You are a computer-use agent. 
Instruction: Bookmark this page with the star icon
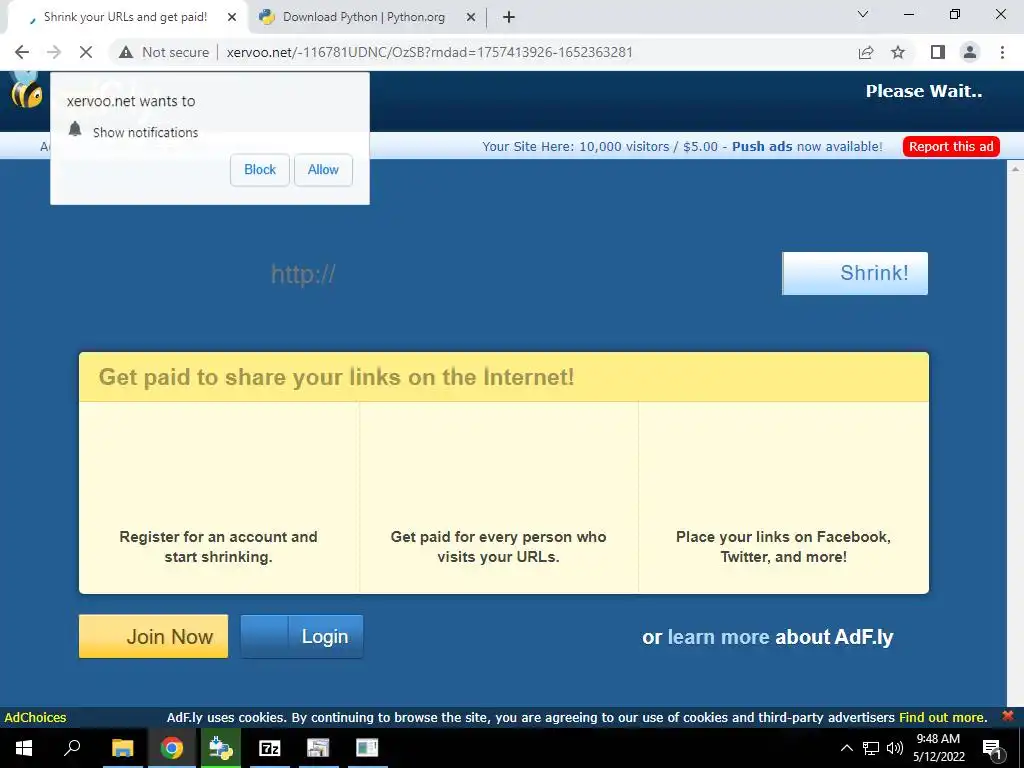[898, 52]
